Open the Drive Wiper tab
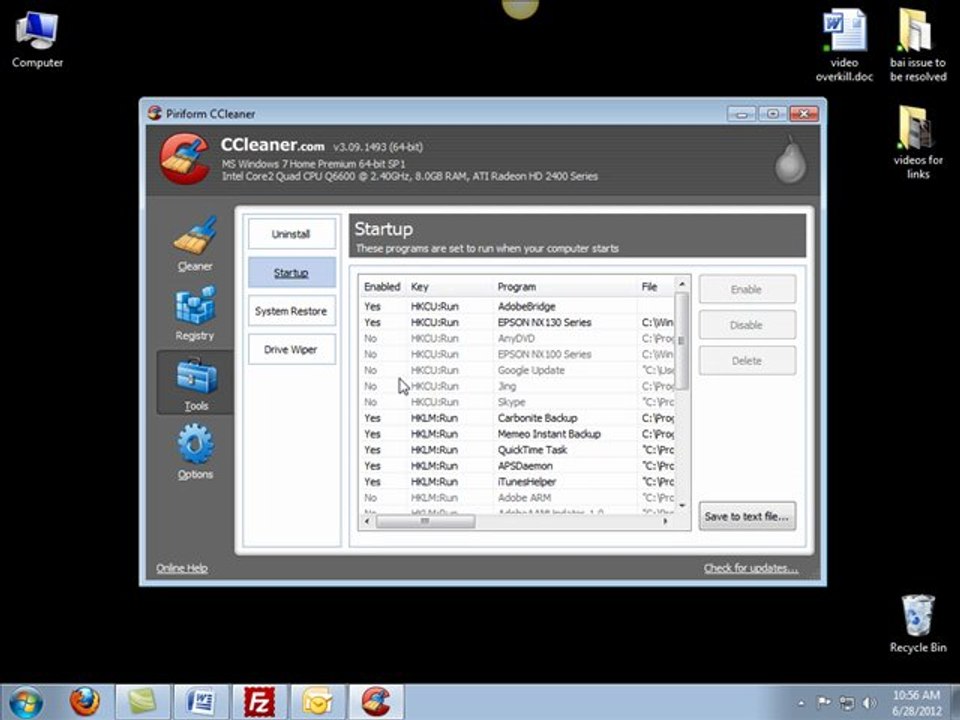Image resolution: width=960 pixels, height=720 pixels. 291,350
